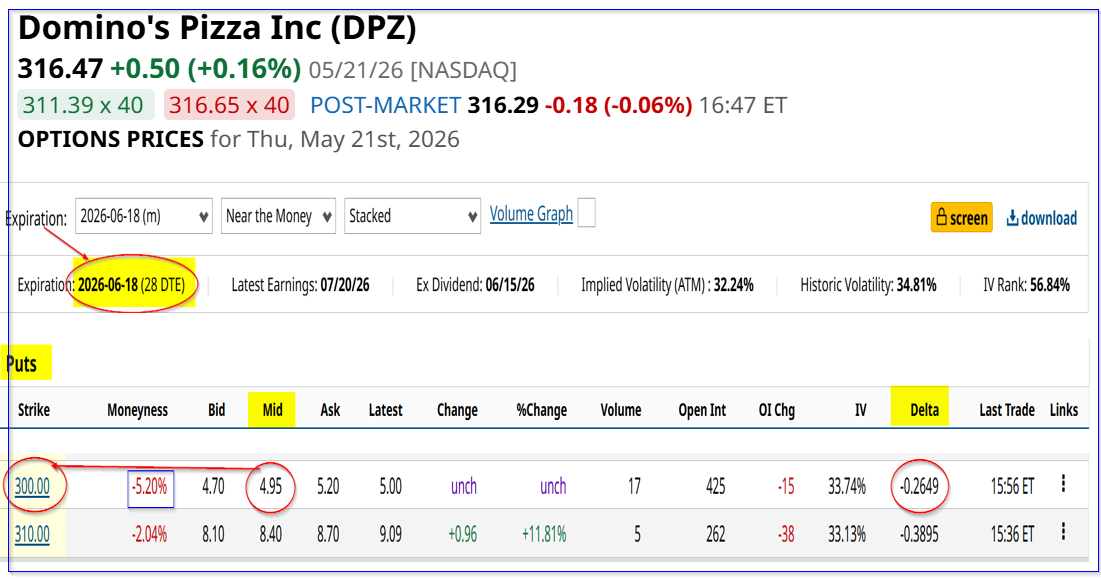The height and width of the screenshot is (579, 1101).
Task: Click the IV Rank 56.84% value
Action: pyautogui.click(x=1050, y=285)
